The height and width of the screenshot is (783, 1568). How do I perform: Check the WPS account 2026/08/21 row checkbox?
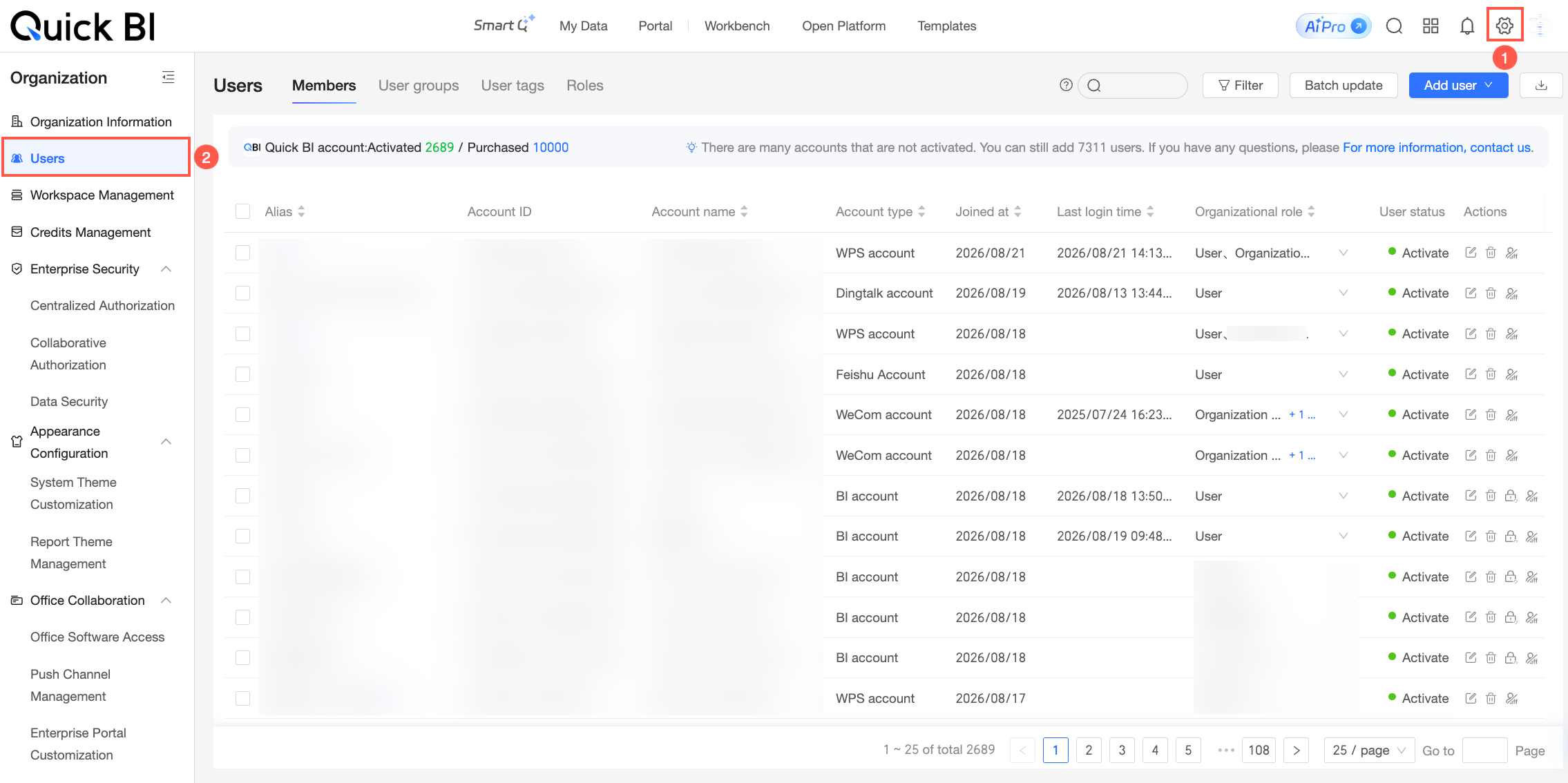click(242, 253)
